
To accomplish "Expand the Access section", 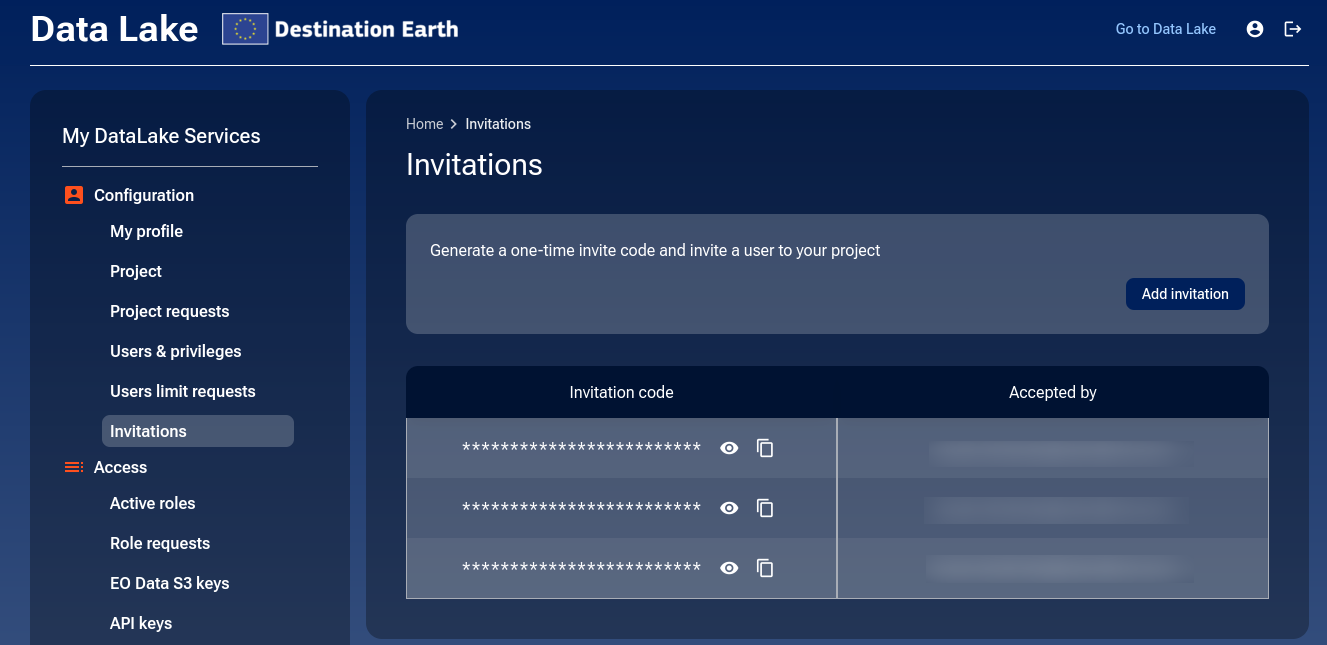I will [121, 467].
